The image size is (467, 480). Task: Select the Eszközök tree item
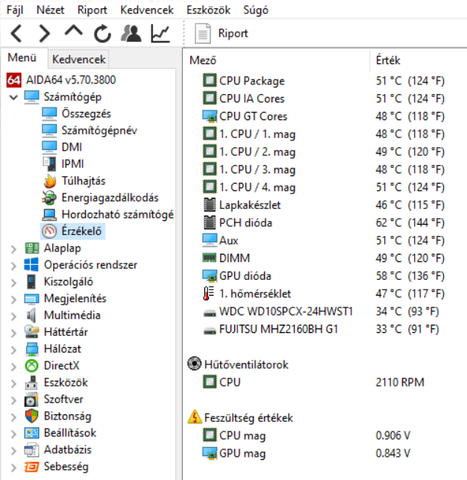click(x=66, y=382)
